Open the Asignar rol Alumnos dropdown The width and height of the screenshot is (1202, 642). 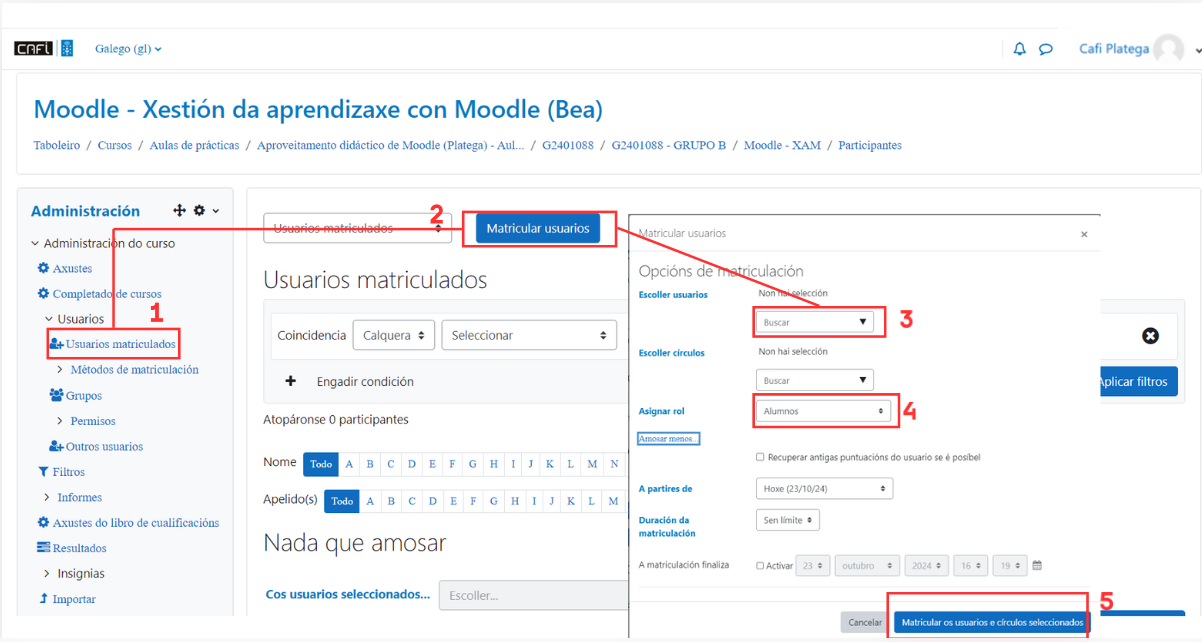(823, 411)
